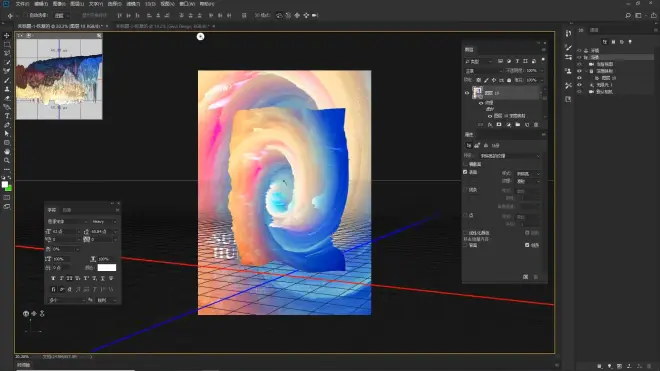The width and height of the screenshot is (660, 371).
Task: Open the second menu in the menu bar
Action: [41, 4]
